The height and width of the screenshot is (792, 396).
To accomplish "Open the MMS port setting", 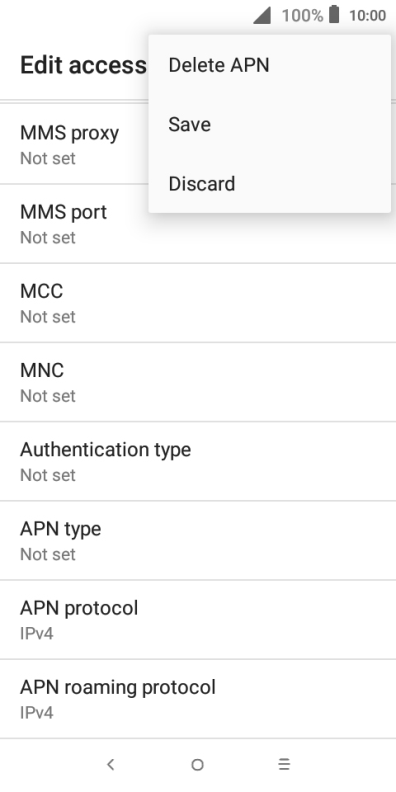I will (x=198, y=224).
